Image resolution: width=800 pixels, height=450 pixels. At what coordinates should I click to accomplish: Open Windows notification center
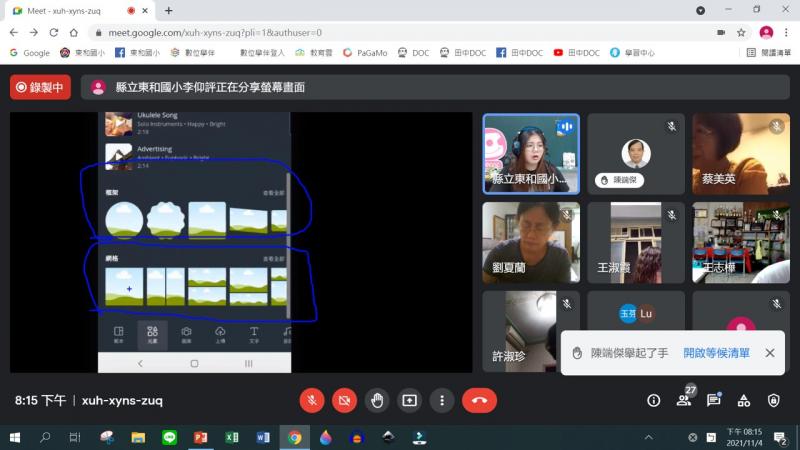click(x=780, y=438)
